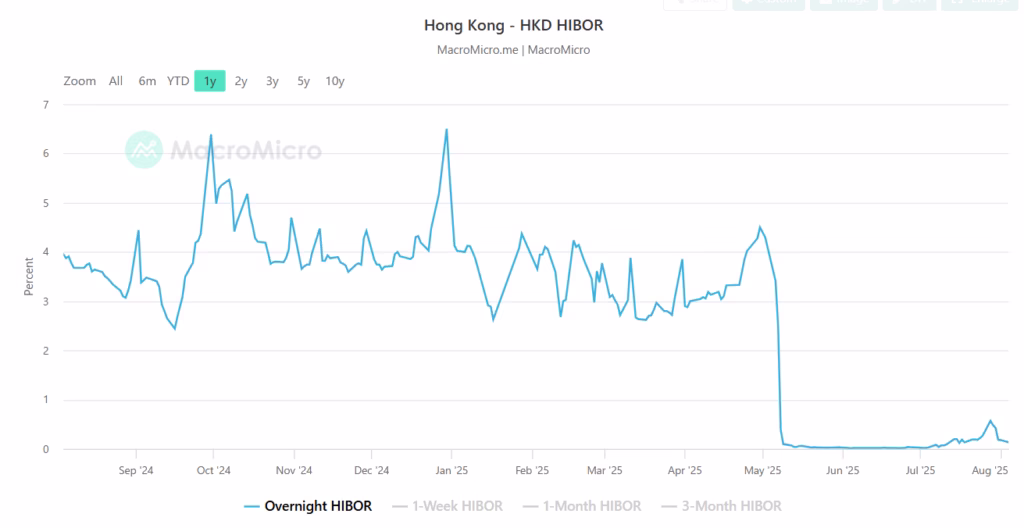This screenshot has width=1024, height=528.
Task: Click the y-axis value 1
Action: (46, 400)
